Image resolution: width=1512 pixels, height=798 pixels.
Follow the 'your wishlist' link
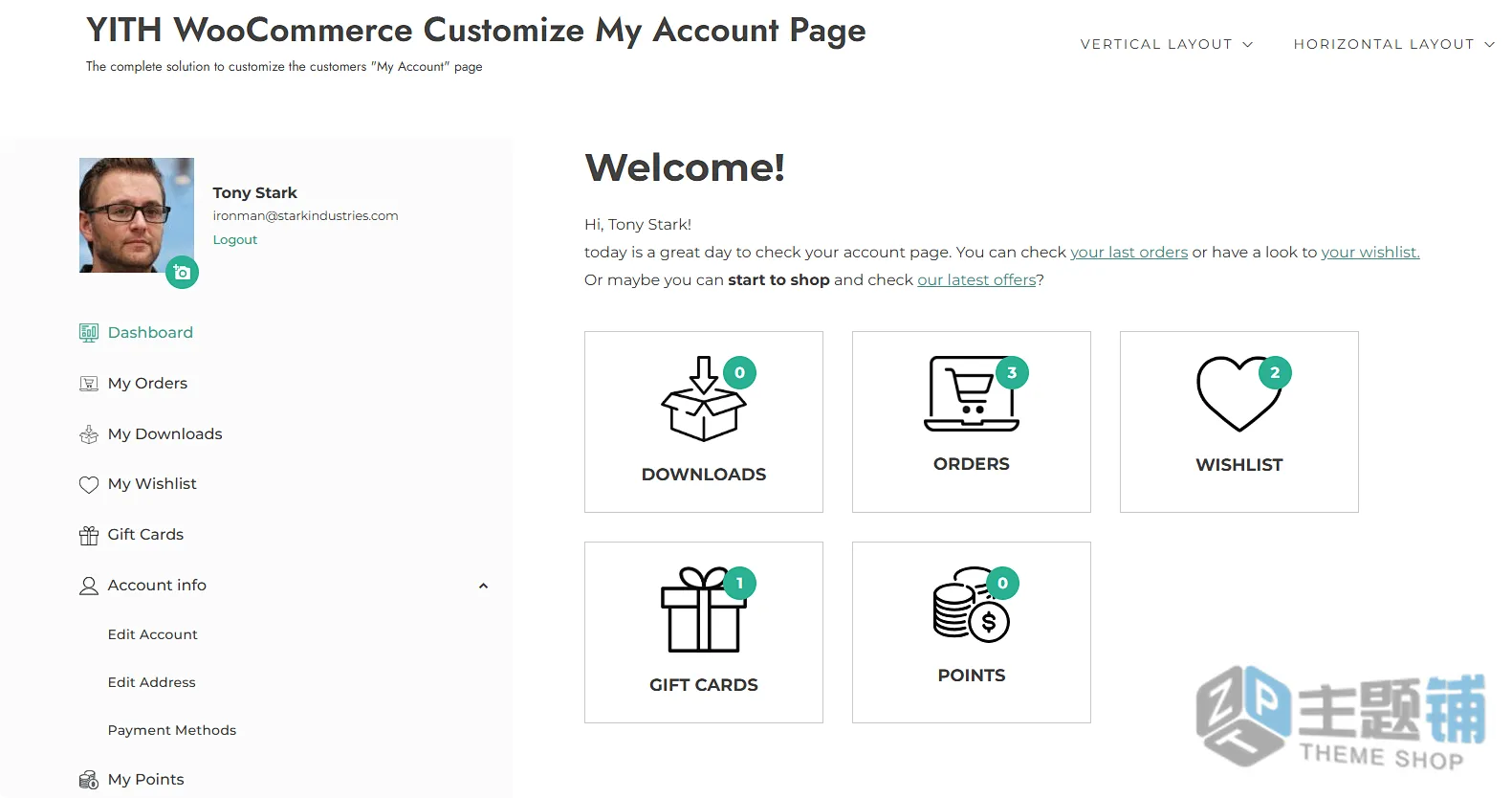[1370, 252]
